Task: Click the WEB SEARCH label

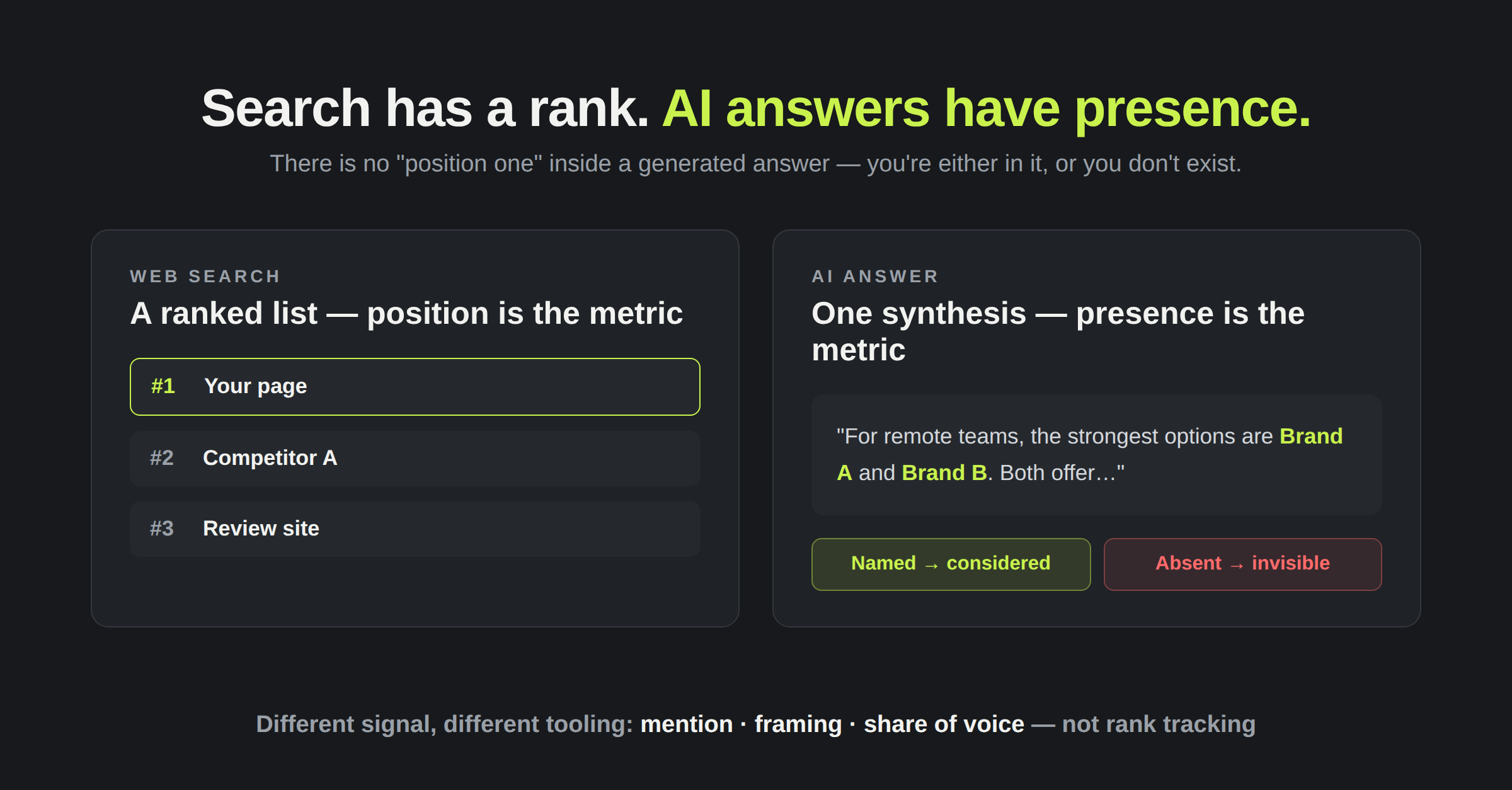Action: (x=205, y=276)
